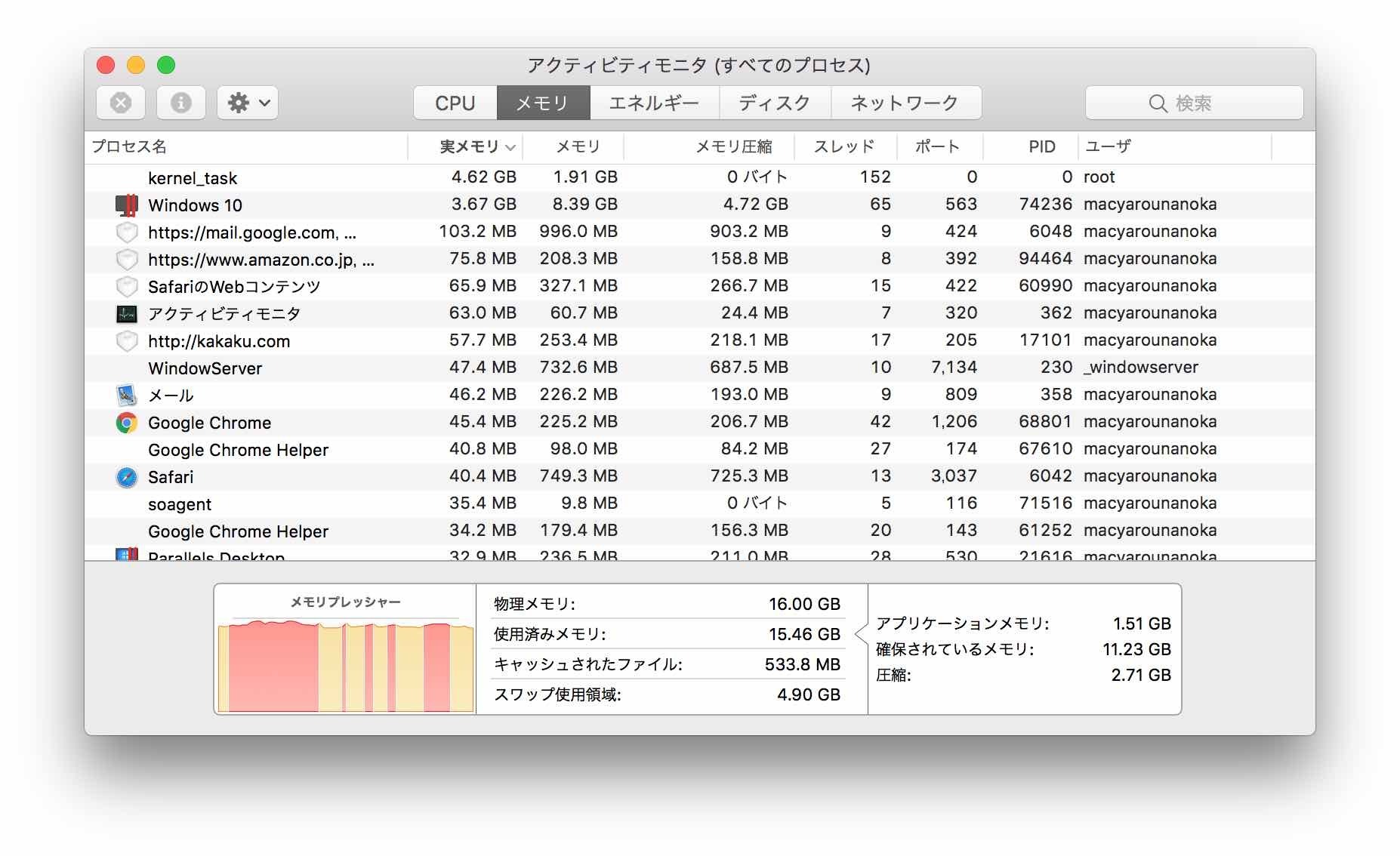The width and height of the screenshot is (1400, 856).
Task: Click the キャッシュされたファイル 533.8 MB entry
Action: click(667, 664)
